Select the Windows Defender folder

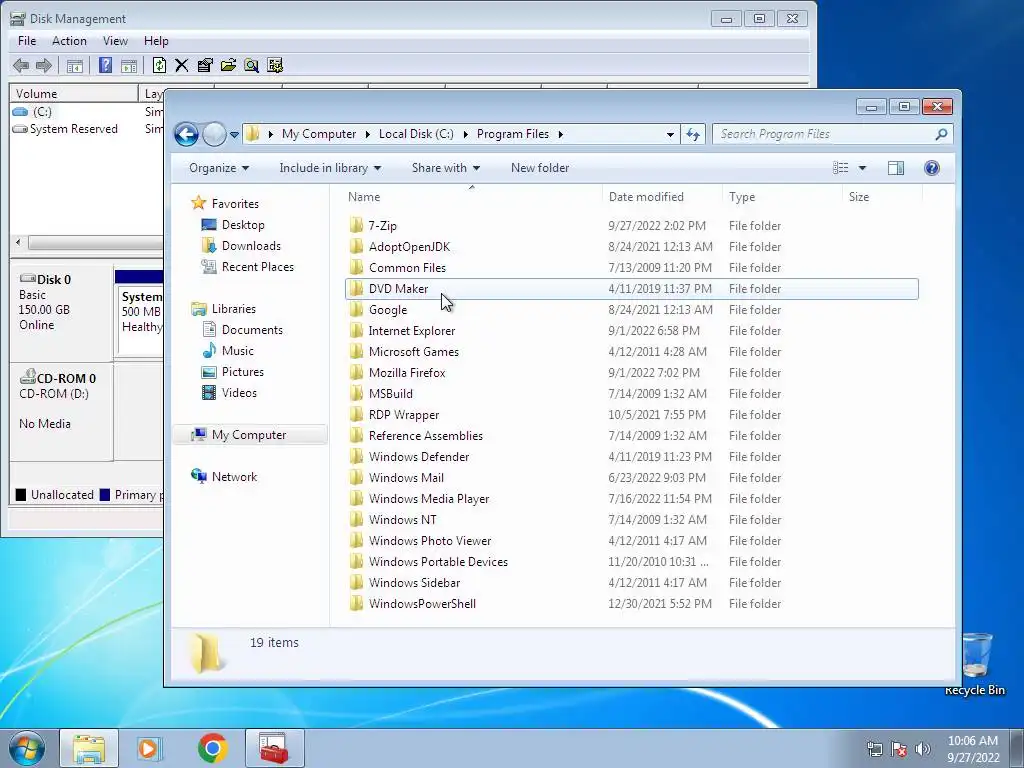[x=632, y=457]
